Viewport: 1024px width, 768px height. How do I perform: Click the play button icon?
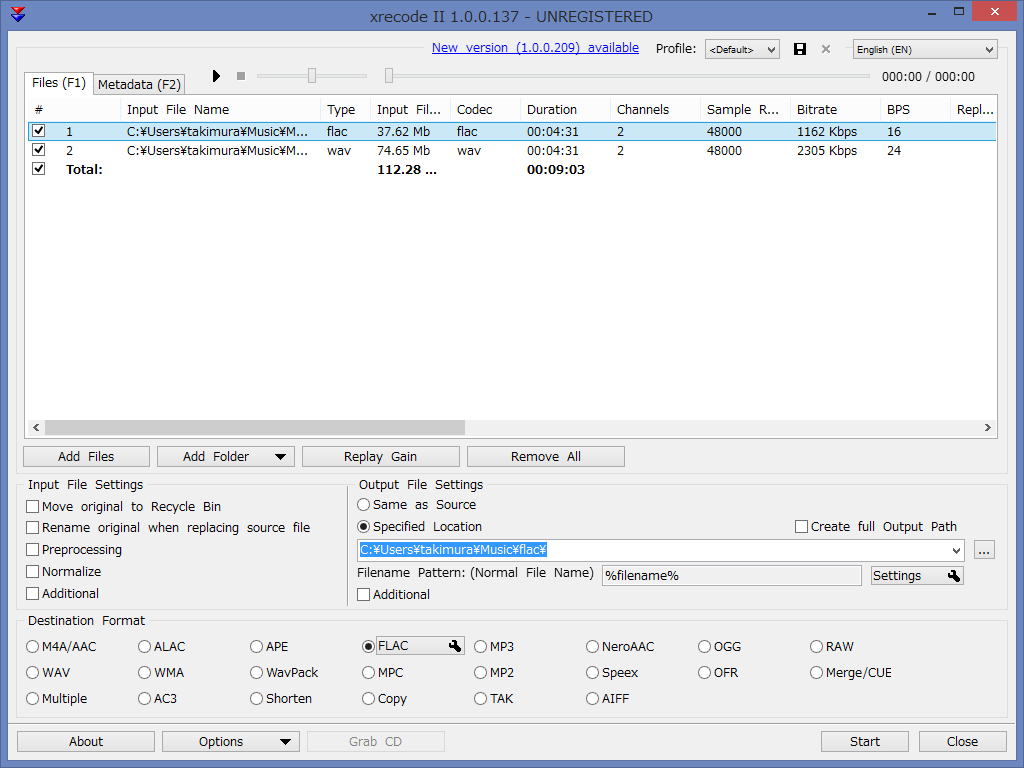[216, 76]
